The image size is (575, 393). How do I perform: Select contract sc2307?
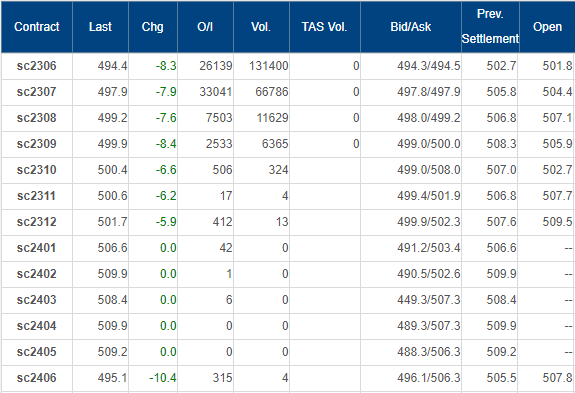coord(37,92)
